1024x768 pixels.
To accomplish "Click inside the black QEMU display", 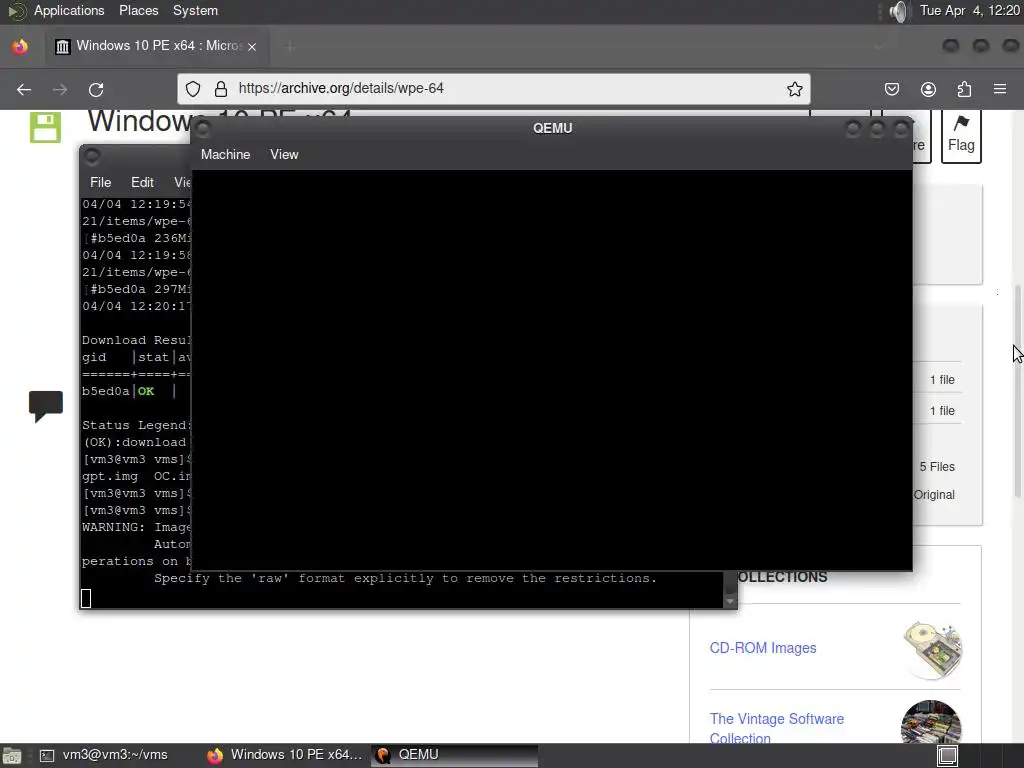I will pyautogui.click(x=552, y=370).
